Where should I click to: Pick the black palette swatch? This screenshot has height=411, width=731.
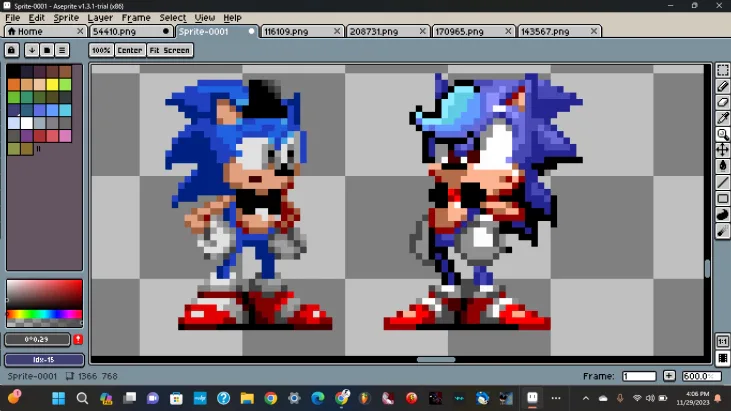(14, 71)
